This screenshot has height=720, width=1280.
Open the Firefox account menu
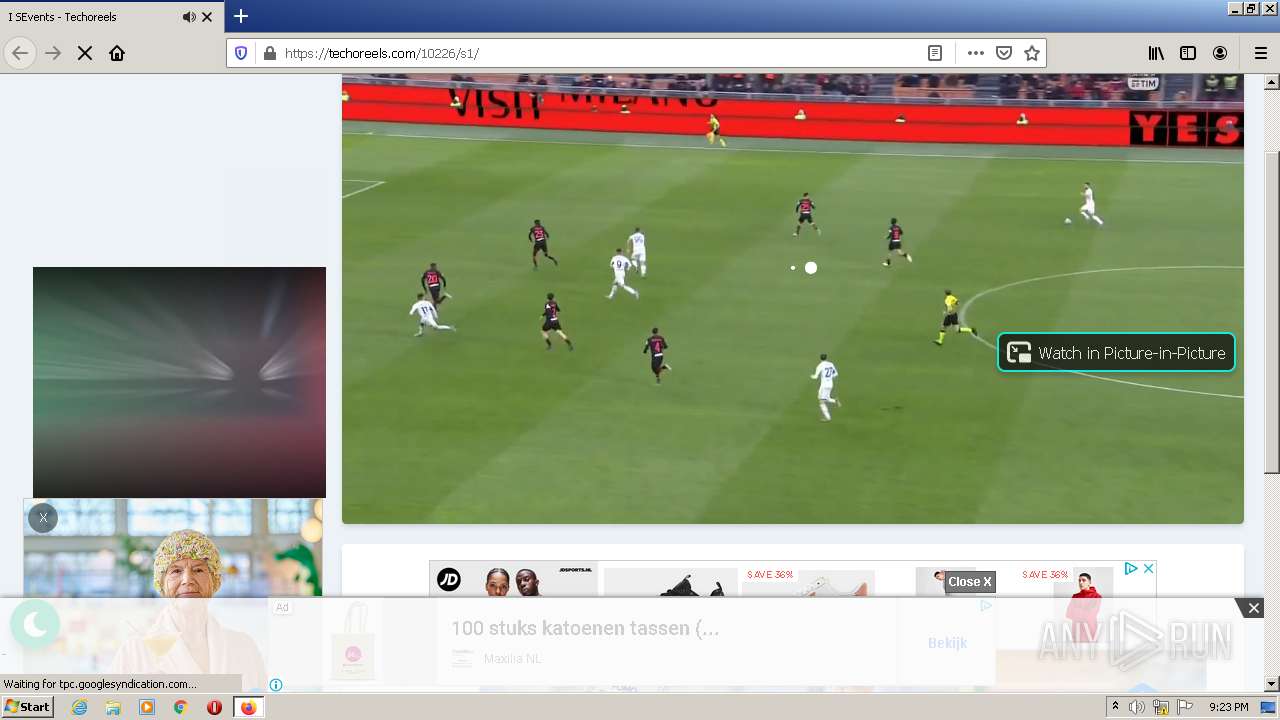coord(1220,53)
